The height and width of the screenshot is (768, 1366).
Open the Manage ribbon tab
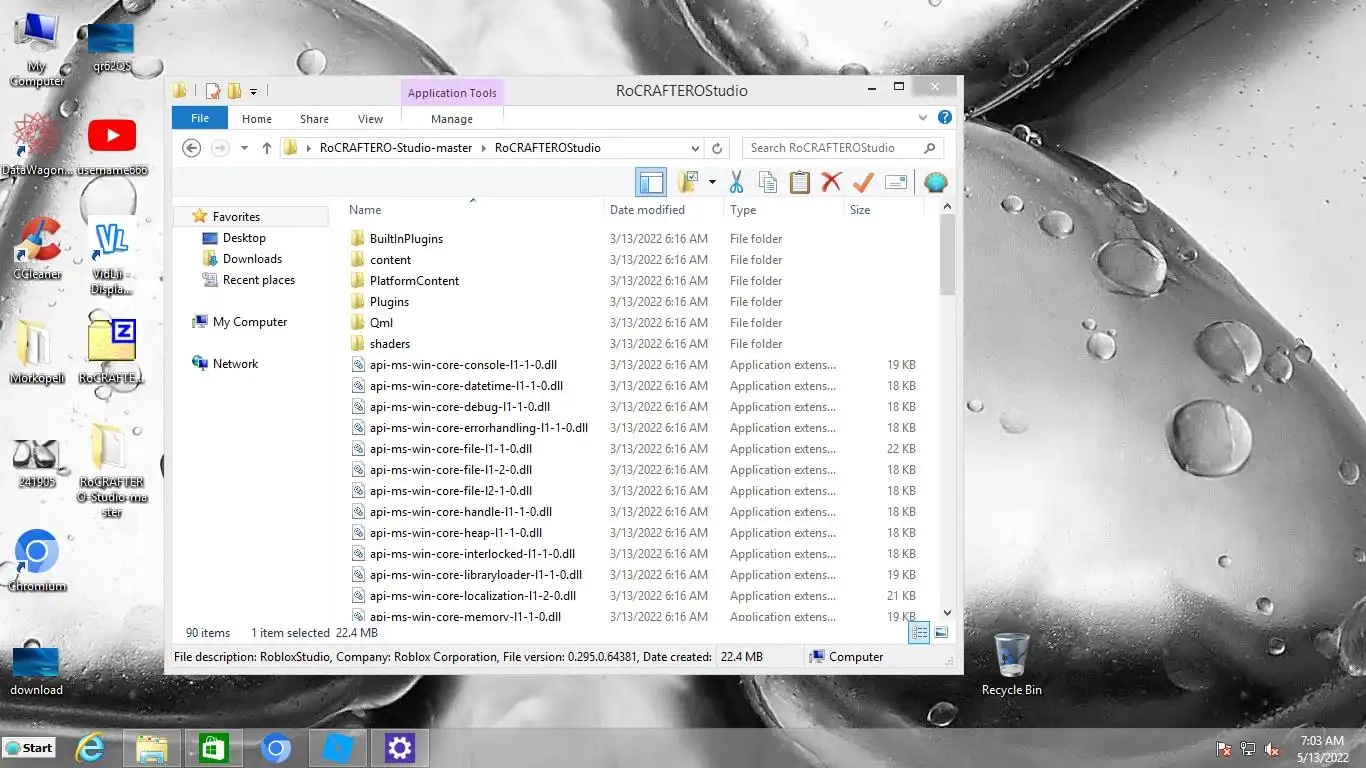pyautogui.click(x=452, y=119)
